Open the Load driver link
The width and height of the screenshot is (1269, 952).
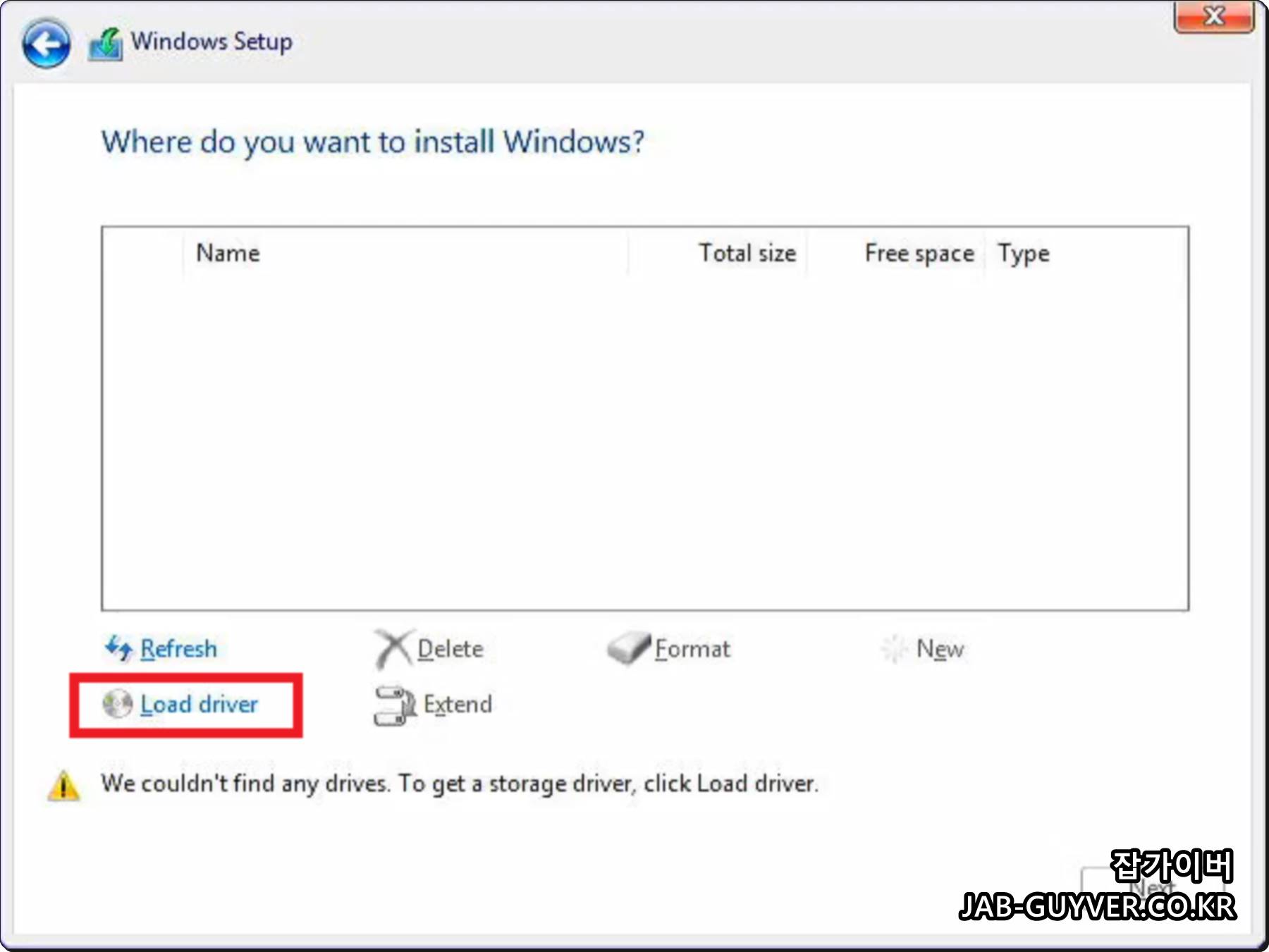point(200,705)
